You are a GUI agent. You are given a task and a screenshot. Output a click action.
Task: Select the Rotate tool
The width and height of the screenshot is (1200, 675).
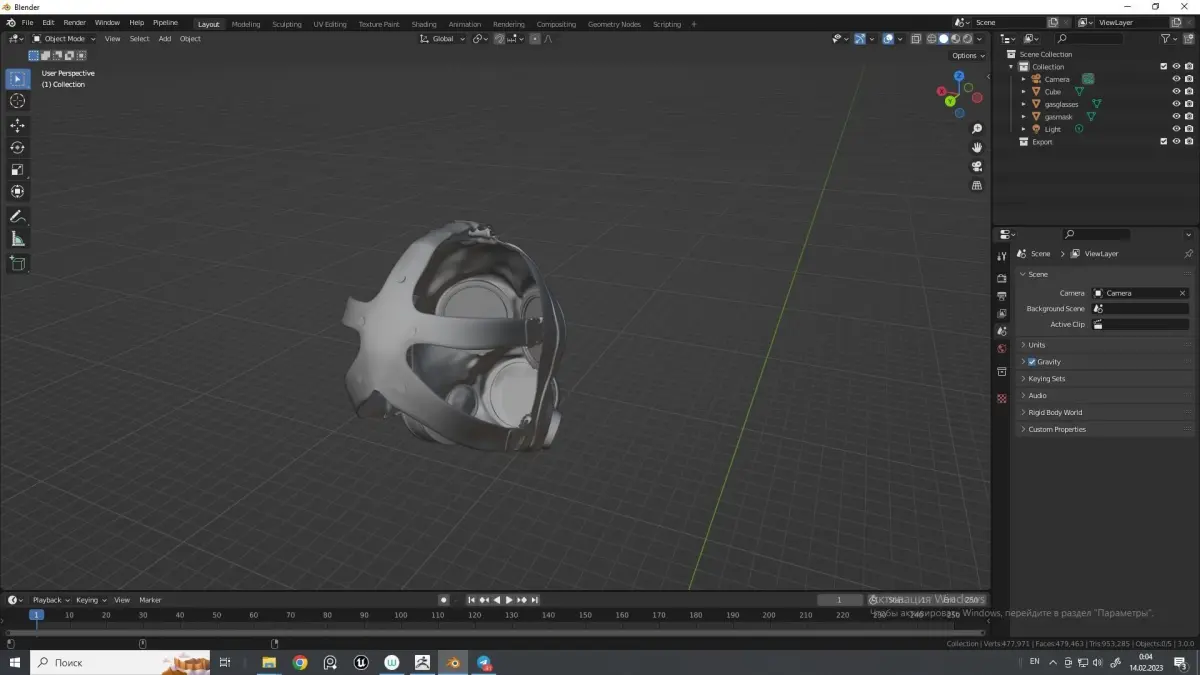pos(17,147)
